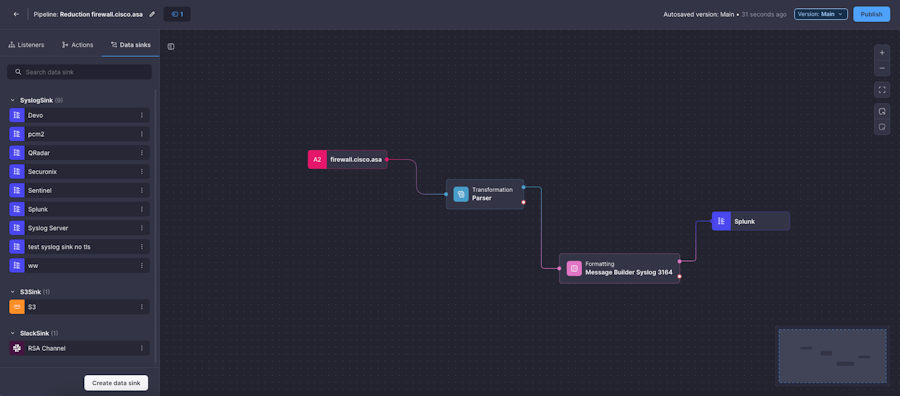Screen dimensions: 900x396
Task: Open options menu for Securonix
Action: tap(142, 172)
